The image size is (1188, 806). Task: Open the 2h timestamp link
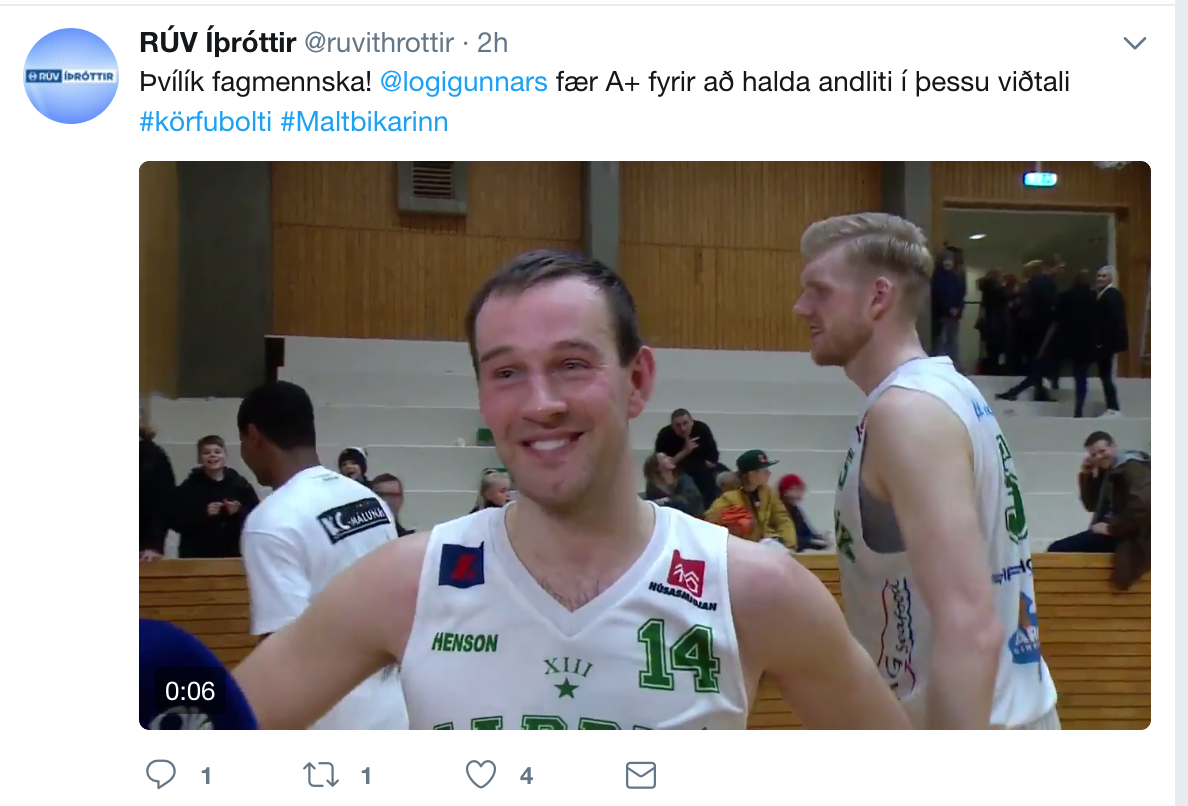coord(492,43)
